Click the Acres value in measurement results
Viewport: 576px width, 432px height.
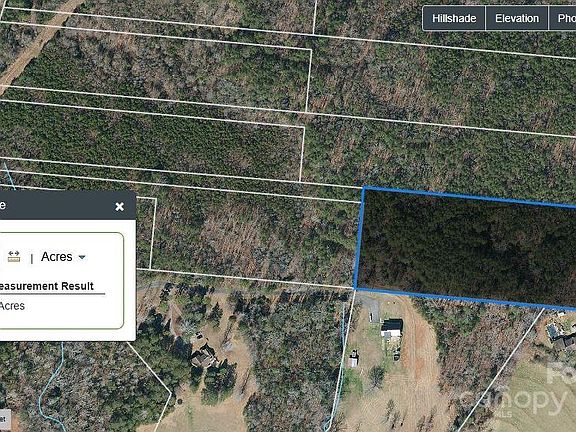point(12,306)
